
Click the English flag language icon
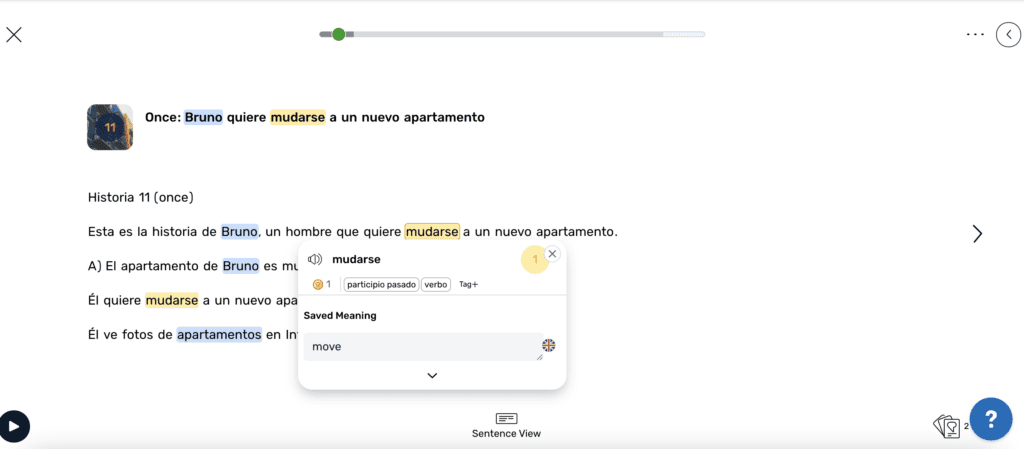[549, 346]
